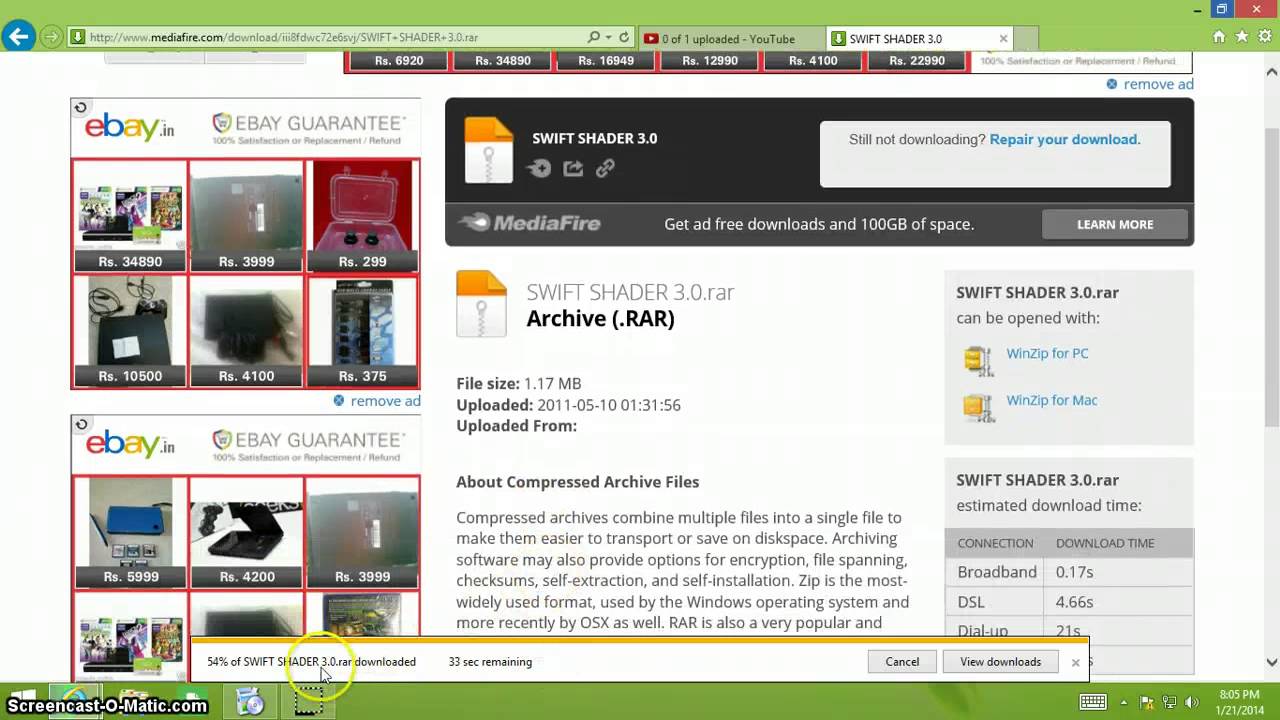Close the SWIFT SHADER 3.0 tab

point(1003,39)
